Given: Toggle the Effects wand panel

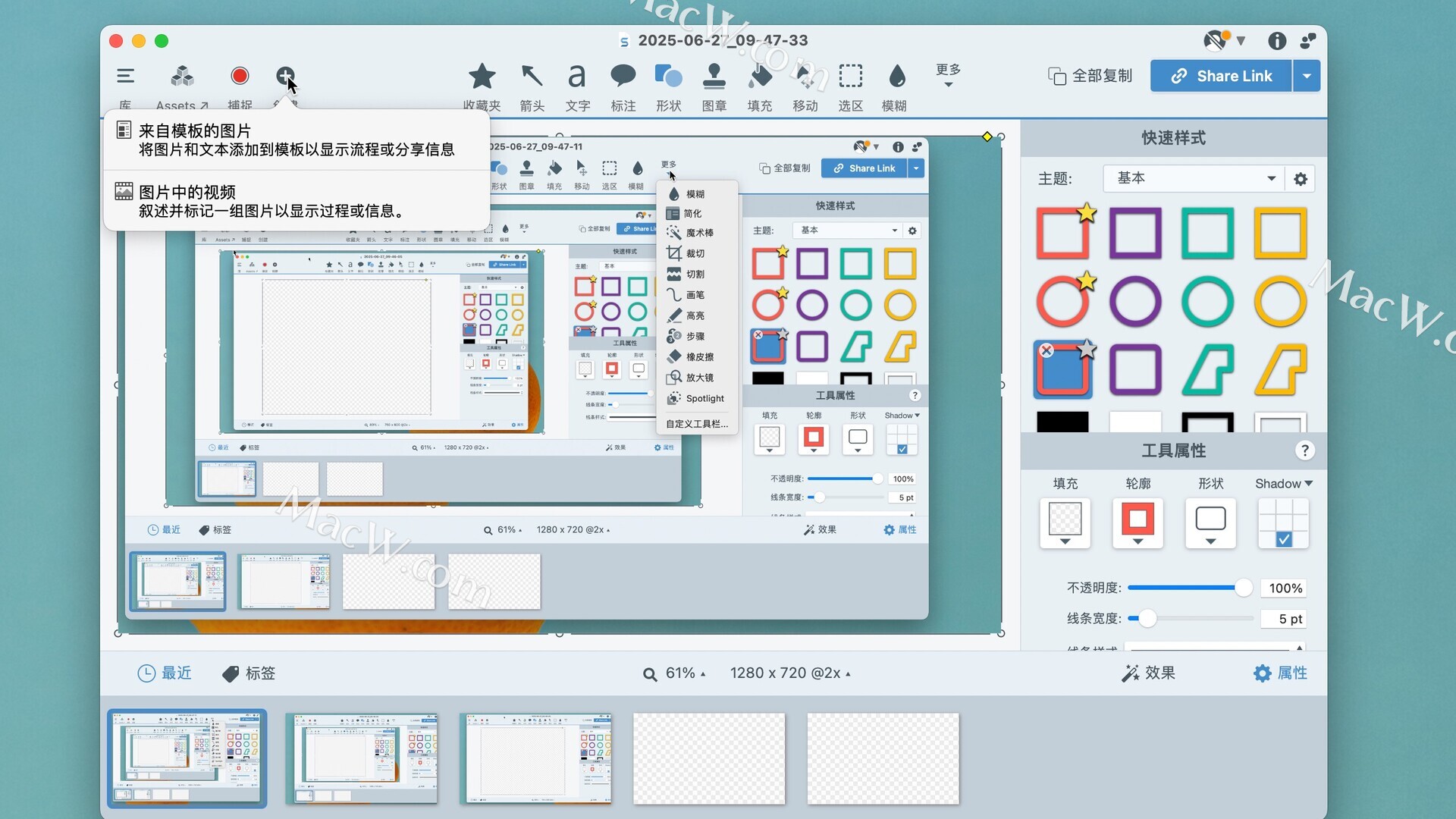Looking at the screenshot, I should point(1148,673).
